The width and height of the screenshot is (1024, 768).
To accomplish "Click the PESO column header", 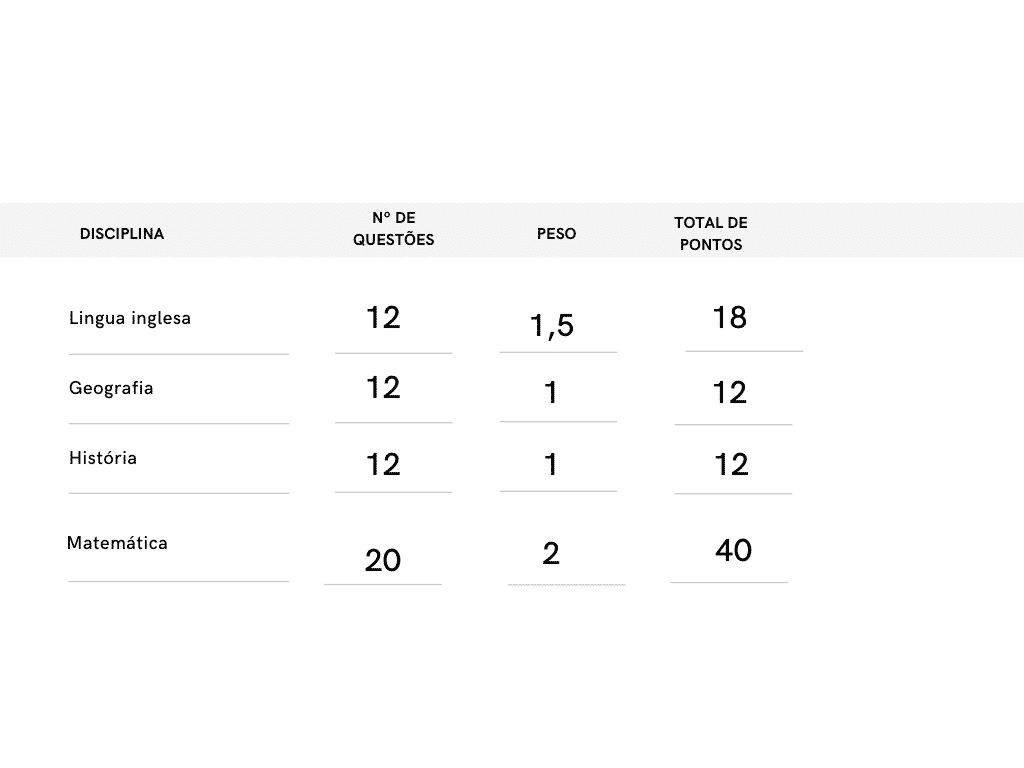I will point(556,234).
